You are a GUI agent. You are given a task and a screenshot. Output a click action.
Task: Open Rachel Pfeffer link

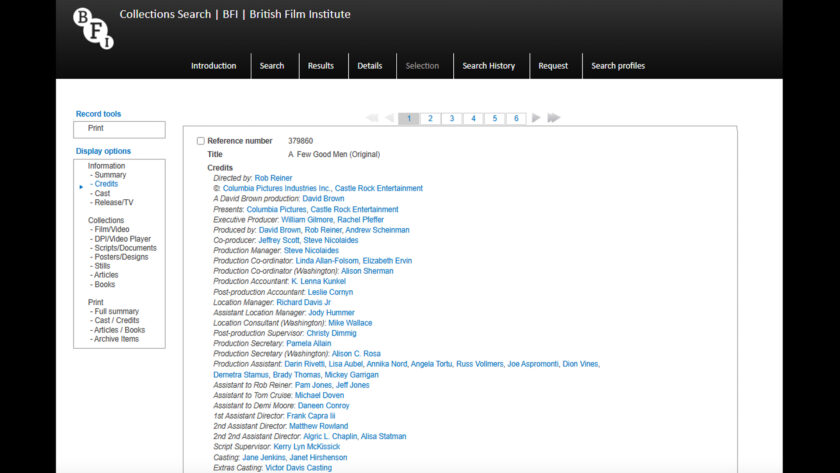tap(361, 220)
